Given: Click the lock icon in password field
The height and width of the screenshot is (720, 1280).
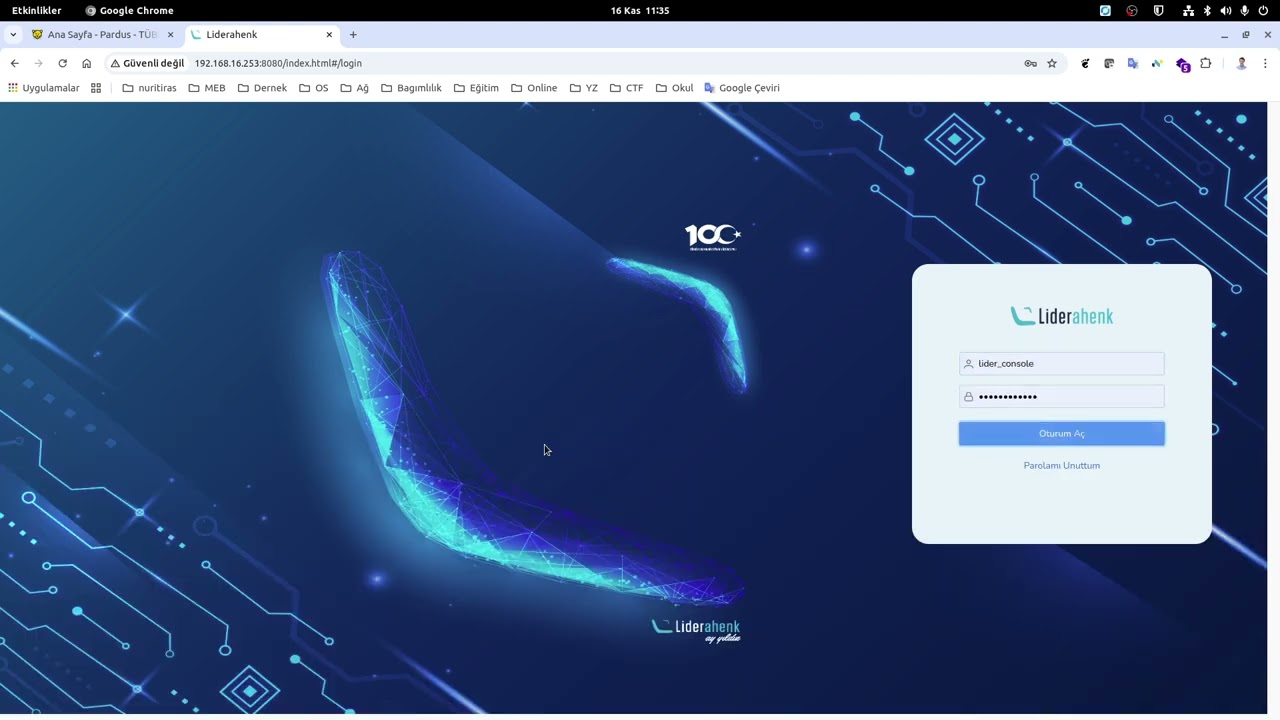Looking at the screenshot, I should [968, 397].
